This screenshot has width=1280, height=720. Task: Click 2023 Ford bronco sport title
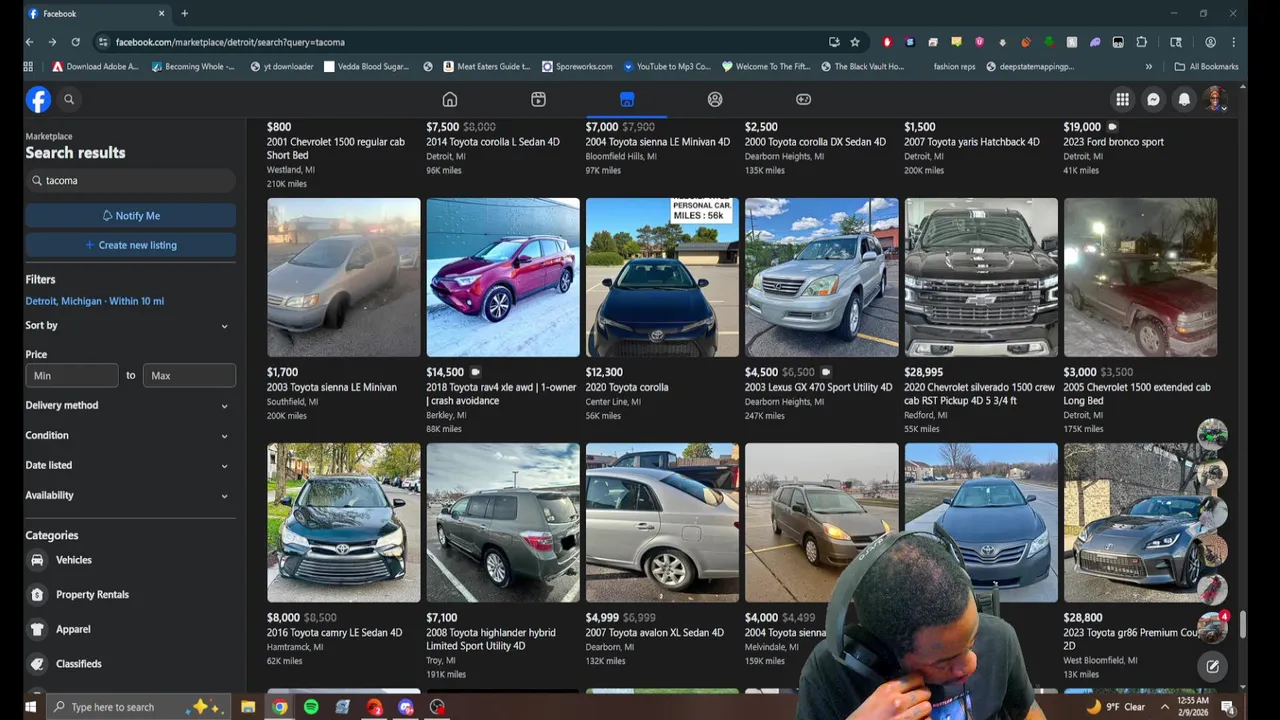[x=1113, y=142]
